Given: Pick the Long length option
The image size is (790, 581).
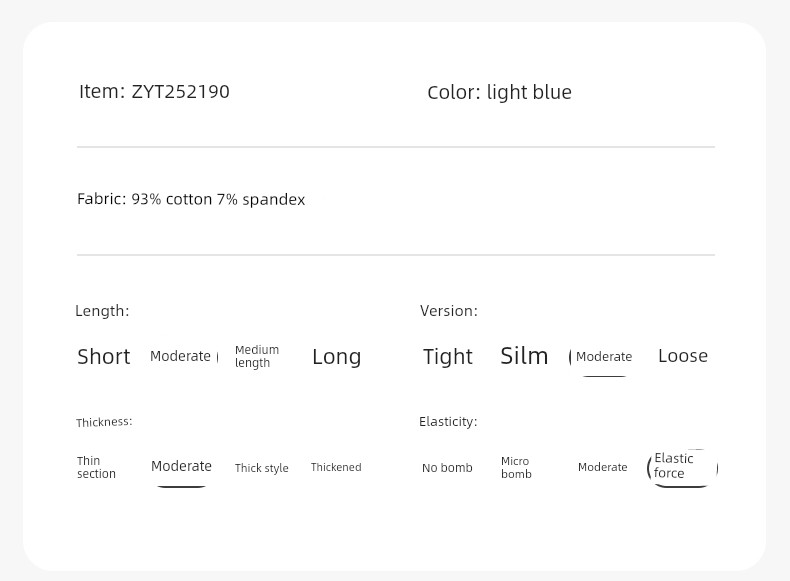Looking at the screenshot, I should [337, 357].
